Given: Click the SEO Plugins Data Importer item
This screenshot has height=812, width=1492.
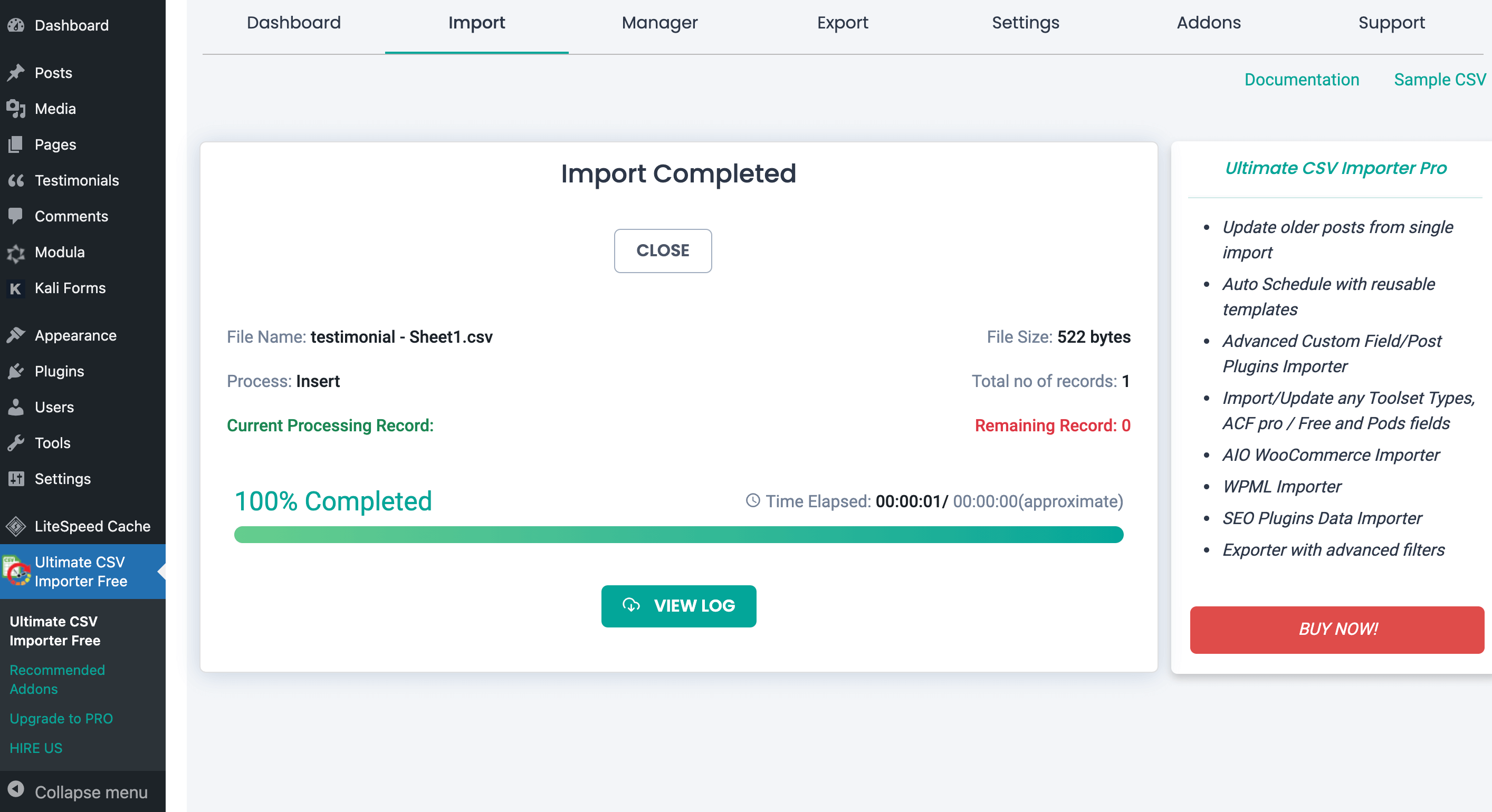Looking at the screenshot, I should coord(1322,518).
